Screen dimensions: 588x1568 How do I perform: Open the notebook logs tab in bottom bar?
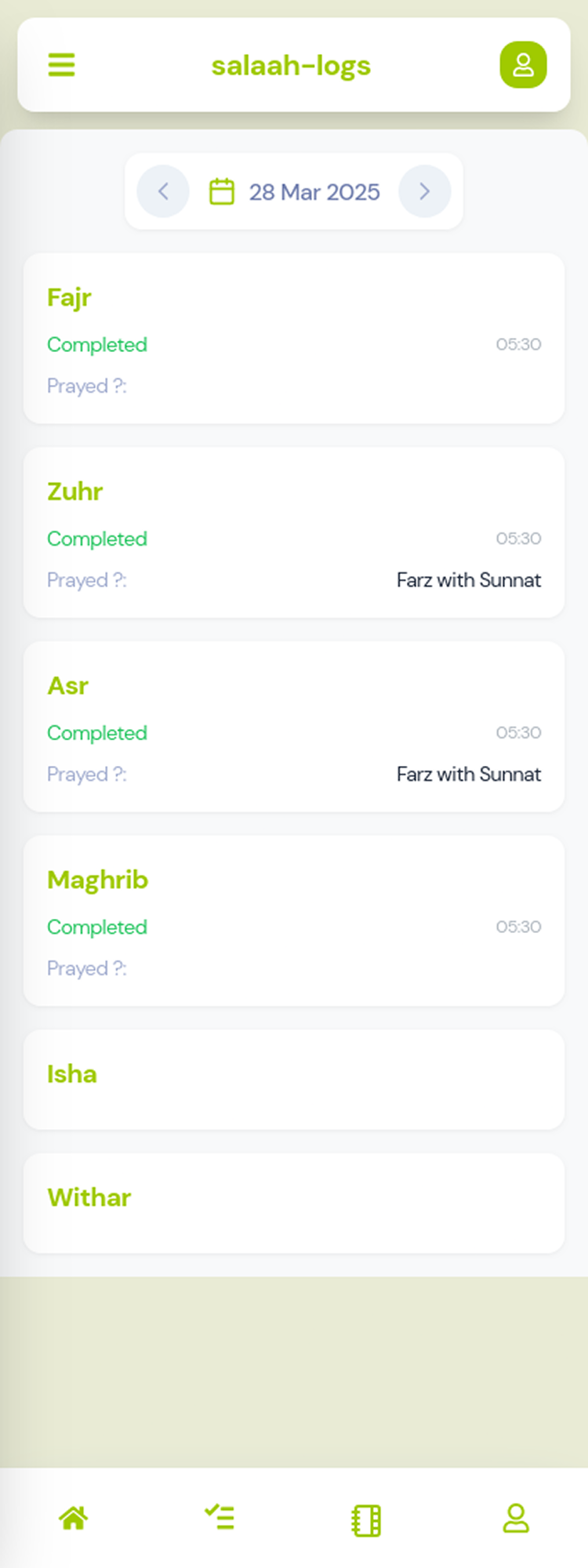pyautogui.click(x=366, y=1520)
